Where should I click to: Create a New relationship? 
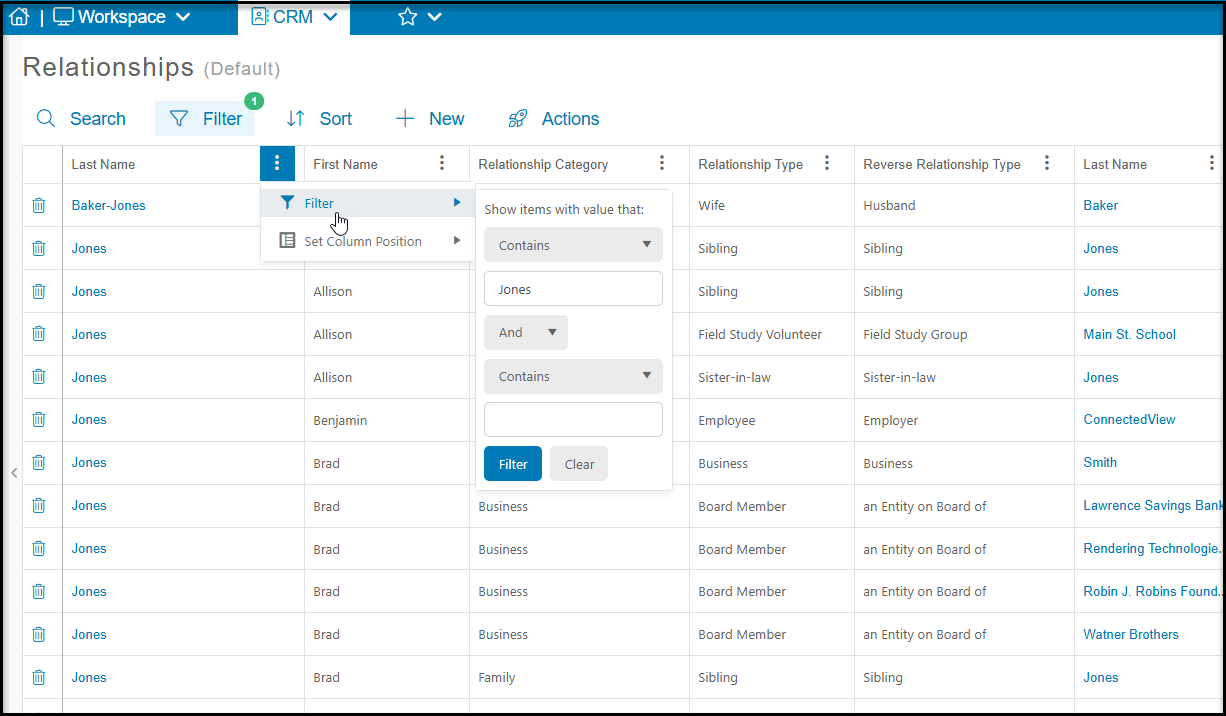(430, 119)
